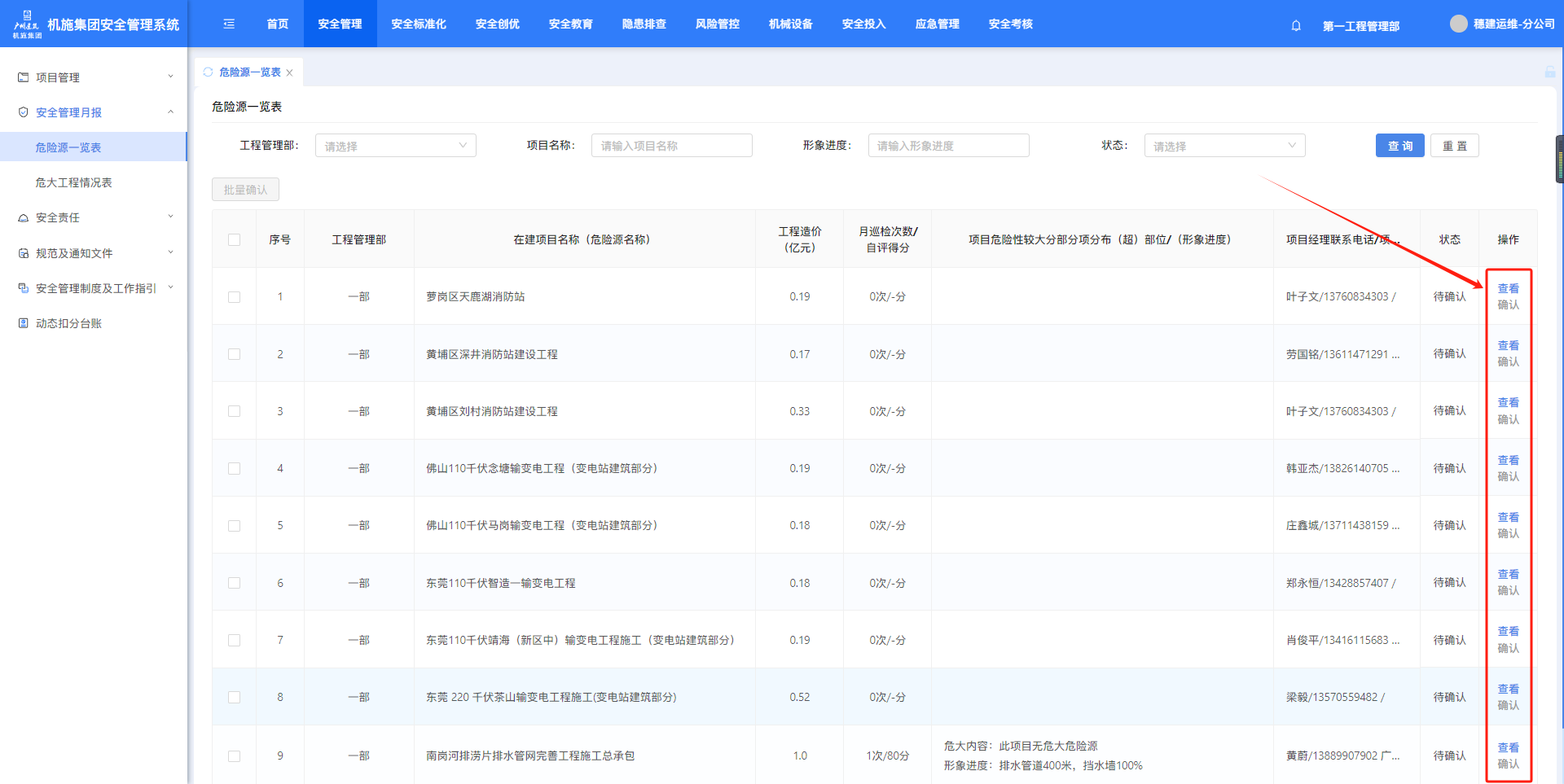
Task: Click the 动态扣分台账 sidebar icon
Action: pyautogui.click(x=23, y=323)
